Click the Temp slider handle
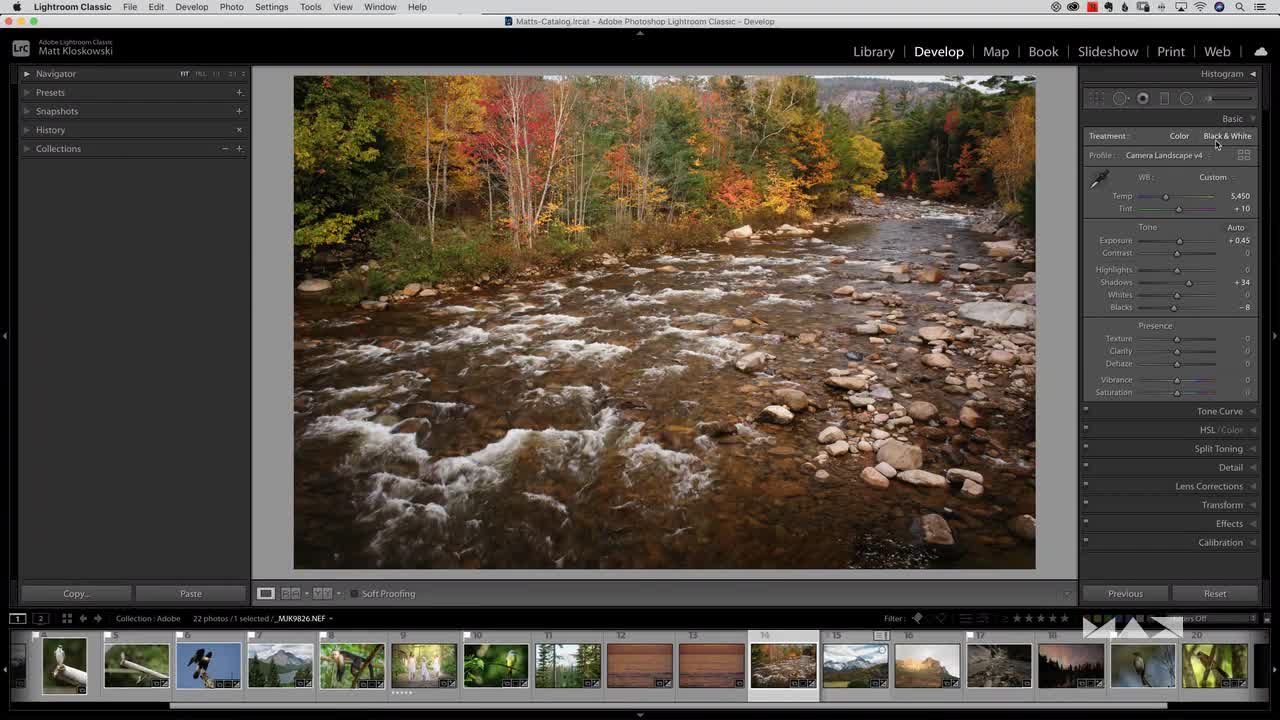The width and height of the screenshot is (1280, 720). [1166, 197]
